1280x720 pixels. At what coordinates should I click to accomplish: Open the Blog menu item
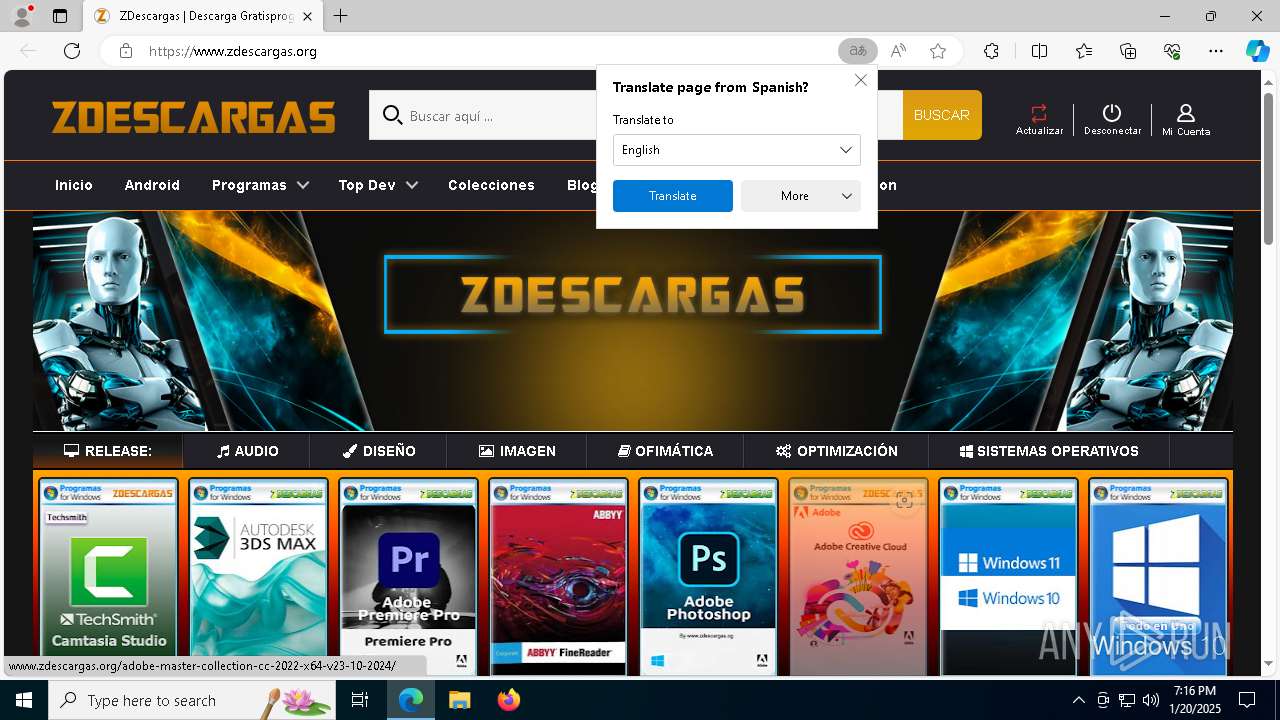[x=582, y=185]
